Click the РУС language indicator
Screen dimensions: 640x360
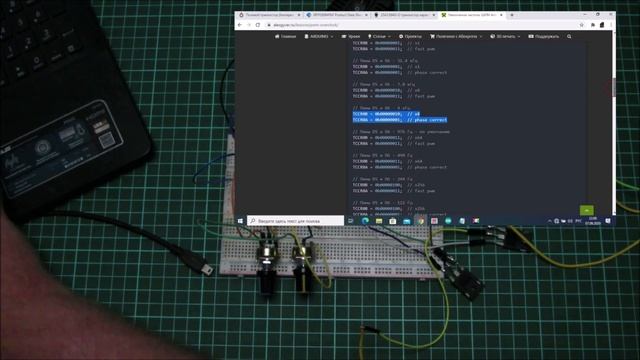point(578,221)
